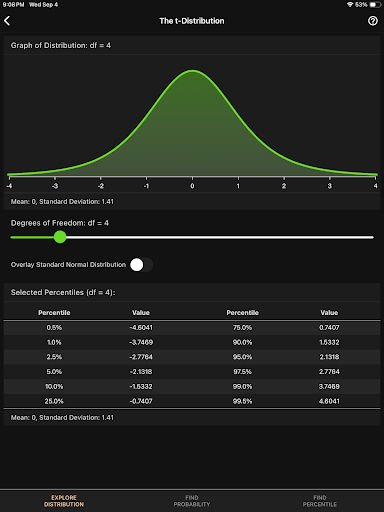
Task: Select the -3.7469 value cell
Action: coord(141,342)
